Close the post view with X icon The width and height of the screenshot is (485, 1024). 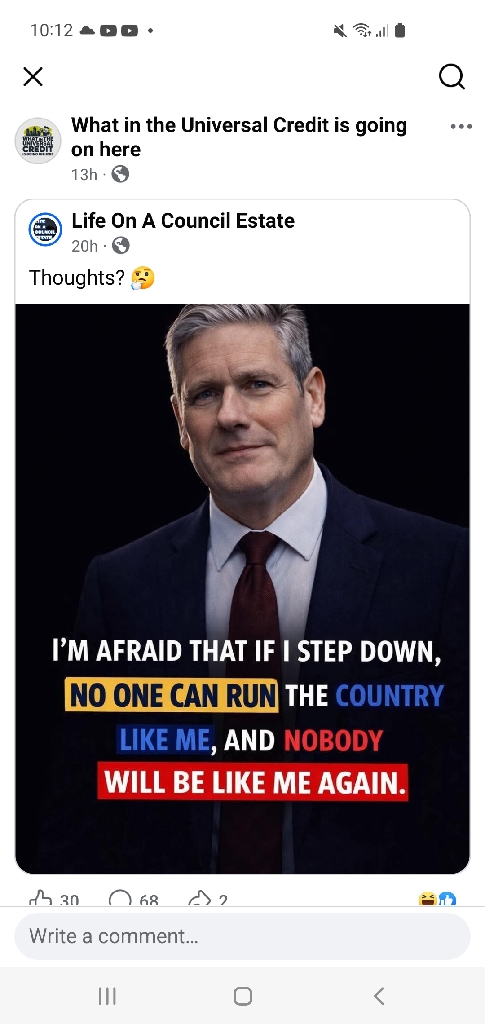pyautogui.click(x=33, y=76)
